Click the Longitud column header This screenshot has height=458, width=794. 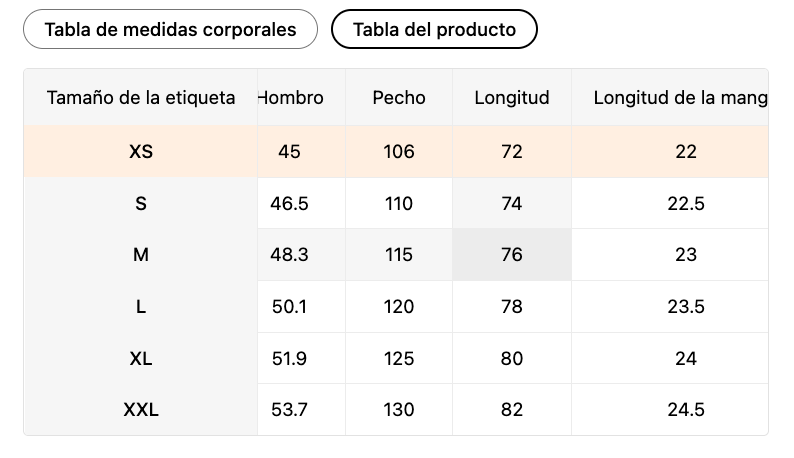(x=512, y=98)
